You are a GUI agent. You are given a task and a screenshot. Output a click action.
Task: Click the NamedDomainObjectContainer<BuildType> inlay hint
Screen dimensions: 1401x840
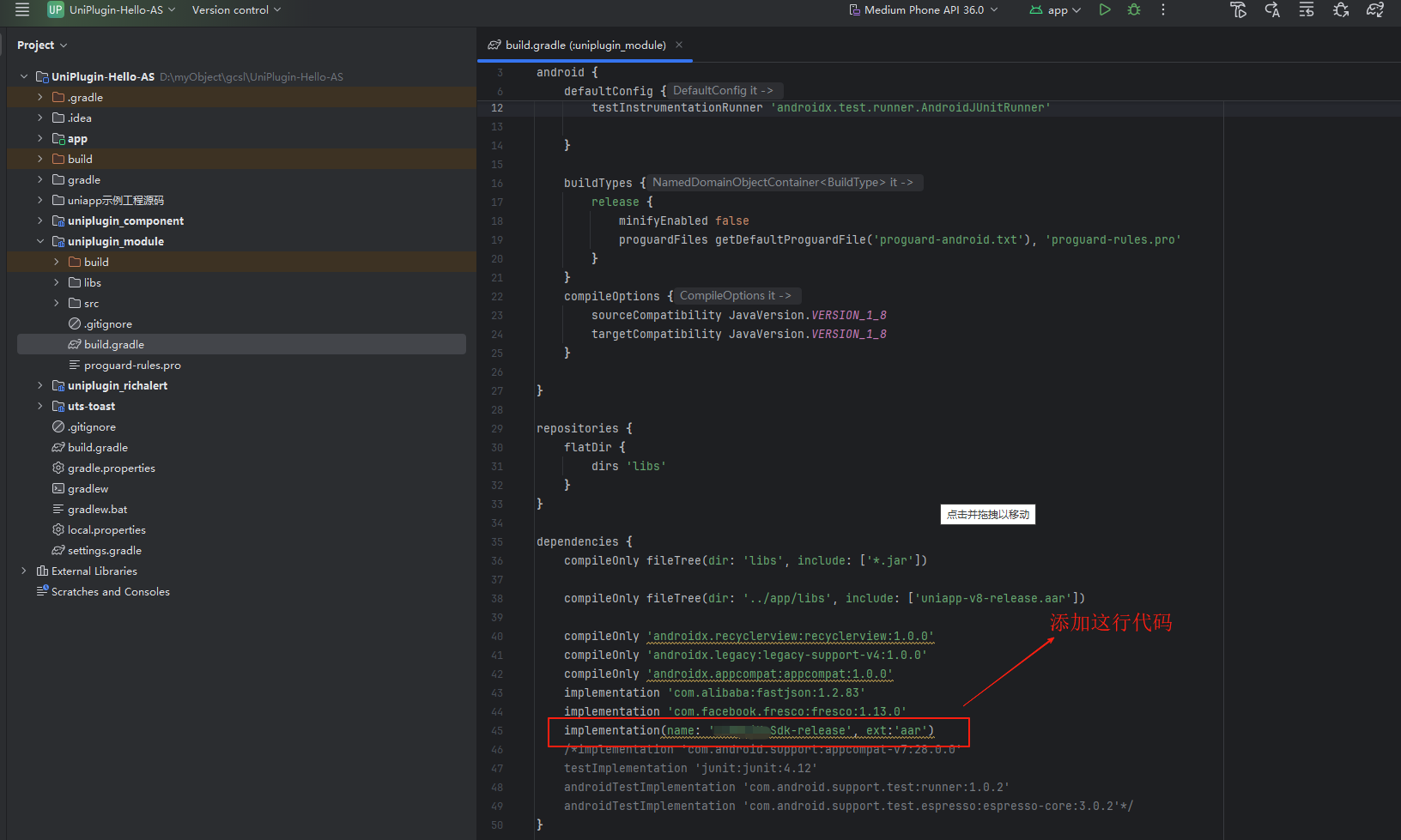[x=783, y=182]
